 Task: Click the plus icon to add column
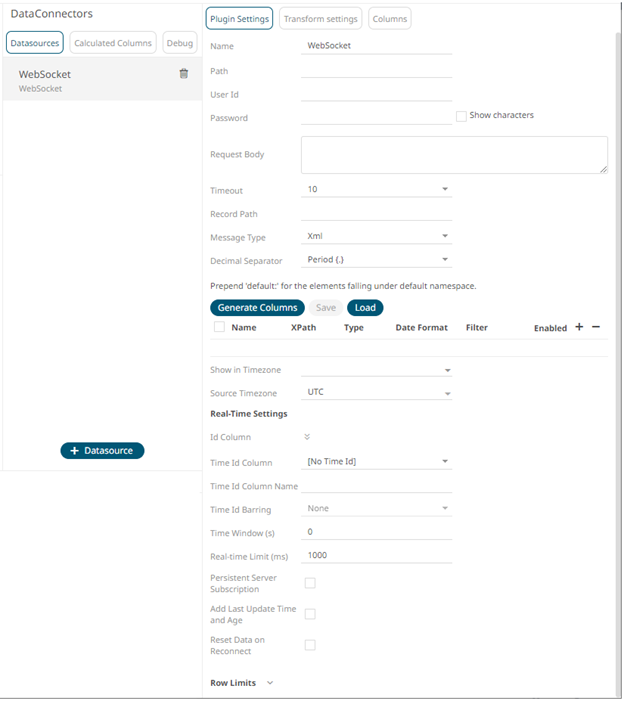click(579, 327)
